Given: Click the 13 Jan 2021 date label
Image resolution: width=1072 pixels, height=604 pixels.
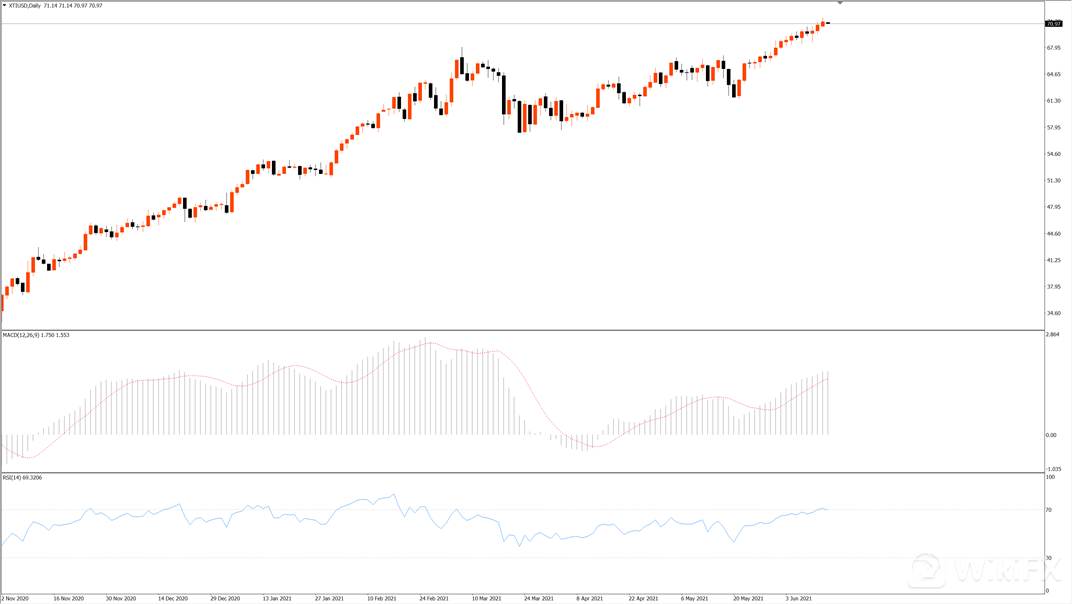Looking at the screenshot, I should [277, 598].
